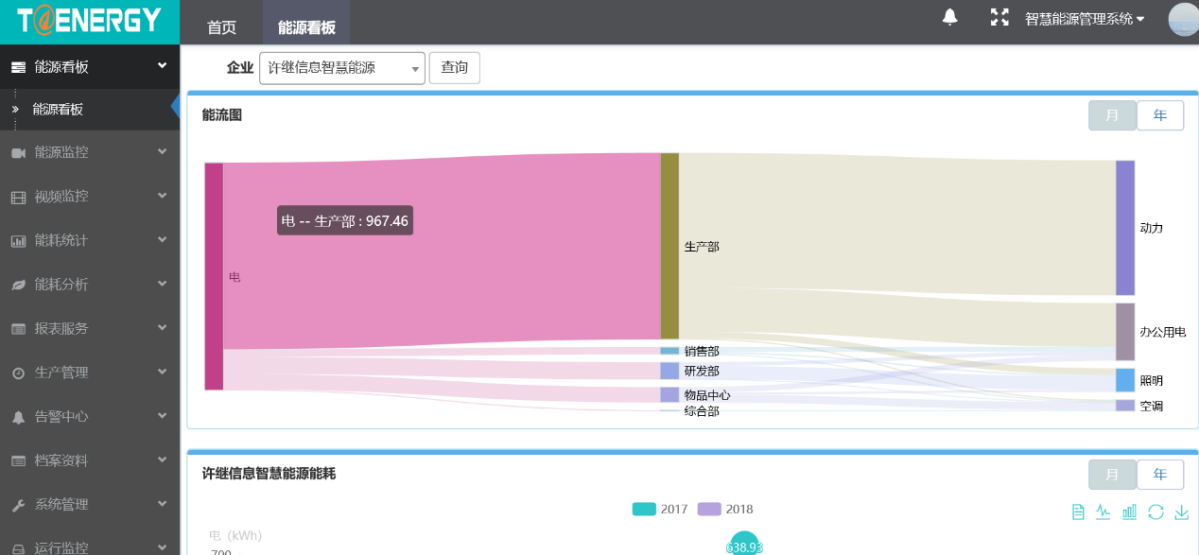The image size is (1199, 555).
Task: Click the 查询 button
Action: (x=454, y=68)
